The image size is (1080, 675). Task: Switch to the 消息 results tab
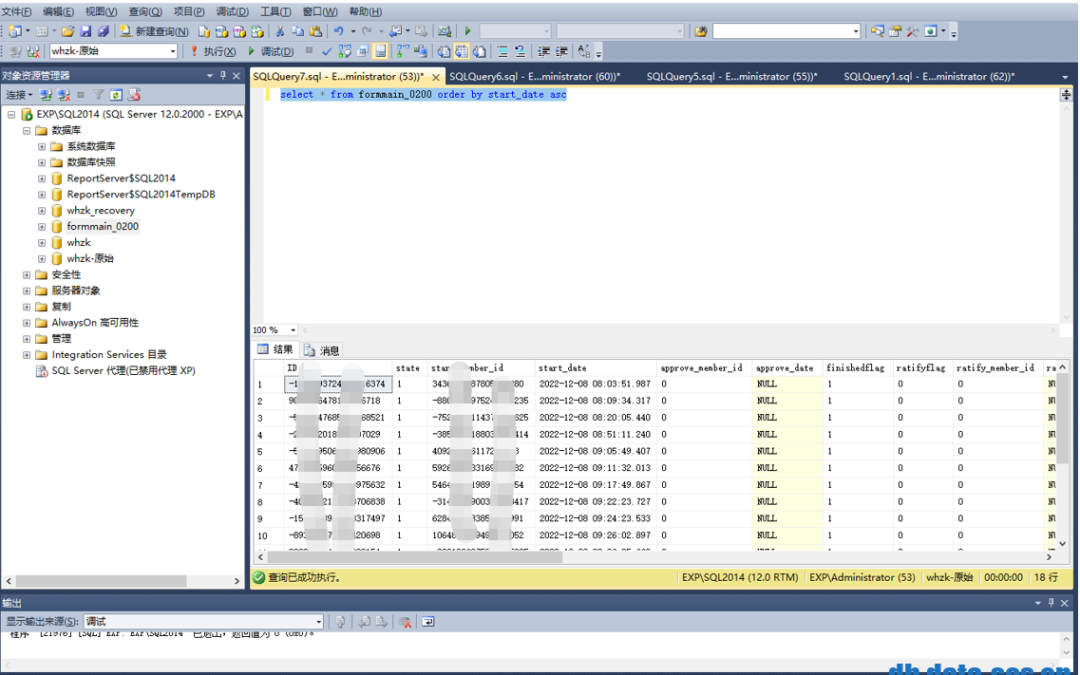(322, 350)
